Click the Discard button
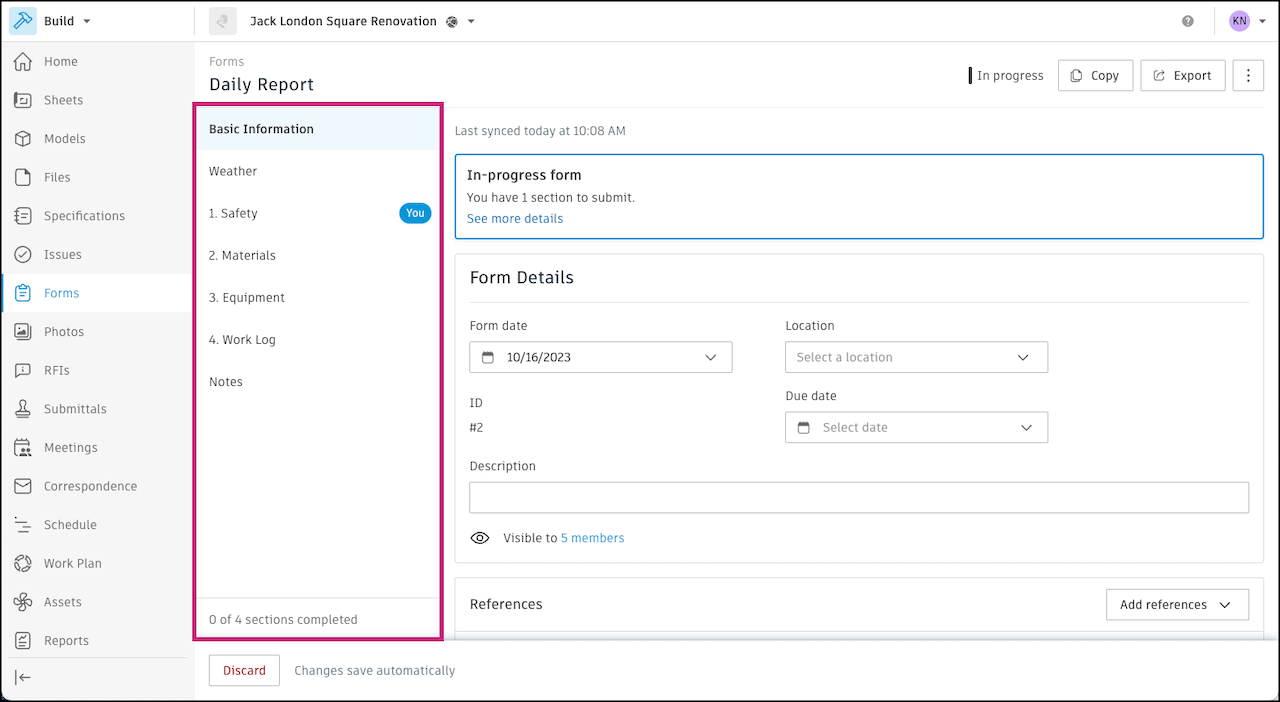This screenshot has height=702, width=1280. point(244,671)
